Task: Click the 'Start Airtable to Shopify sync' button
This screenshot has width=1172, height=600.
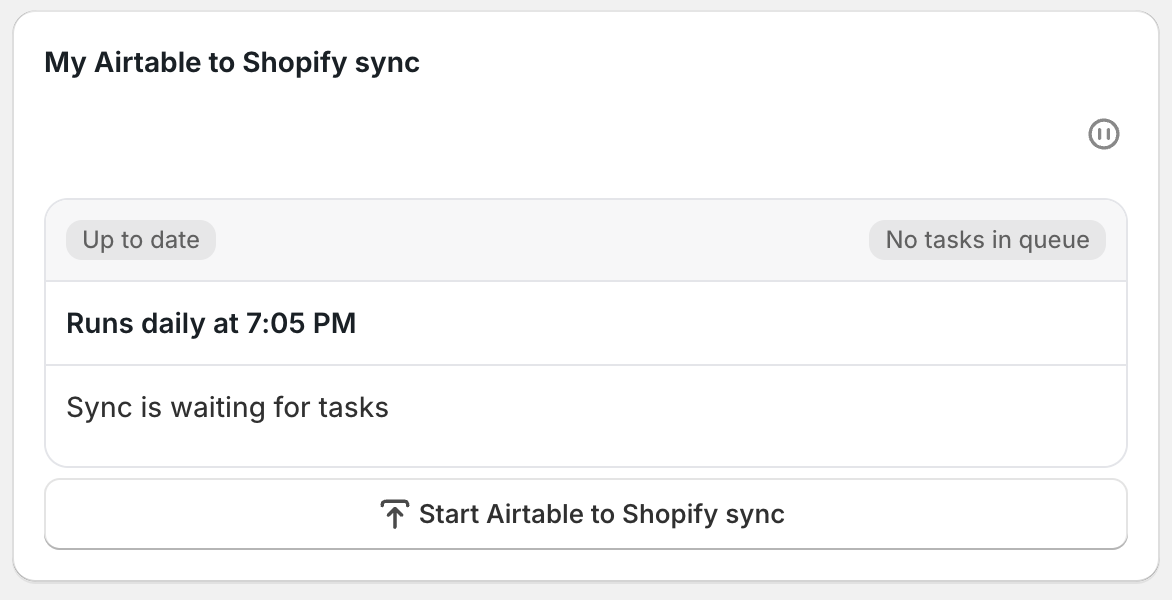Action: [x=586, y=513]
